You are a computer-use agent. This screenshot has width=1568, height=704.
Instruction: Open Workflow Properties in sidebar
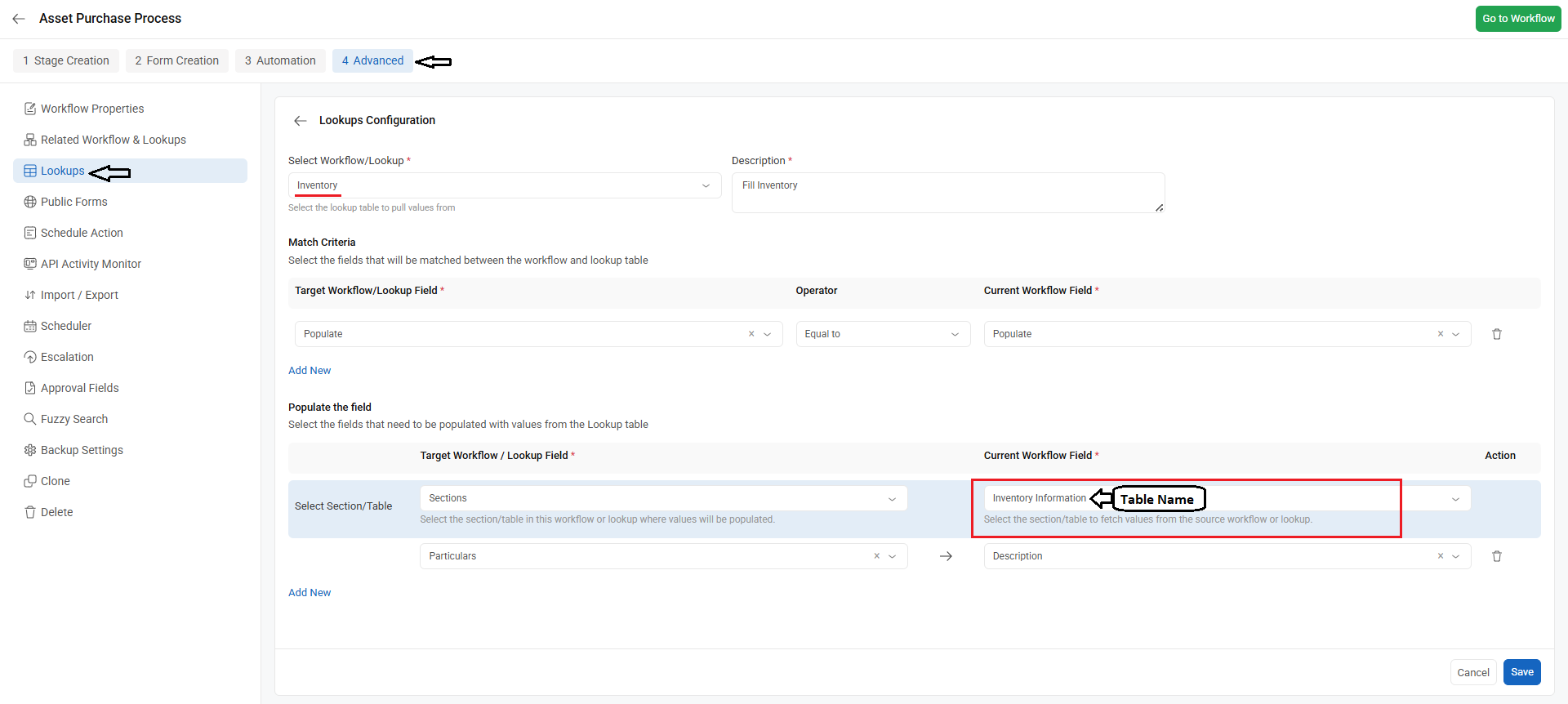(x=91, y=109)
